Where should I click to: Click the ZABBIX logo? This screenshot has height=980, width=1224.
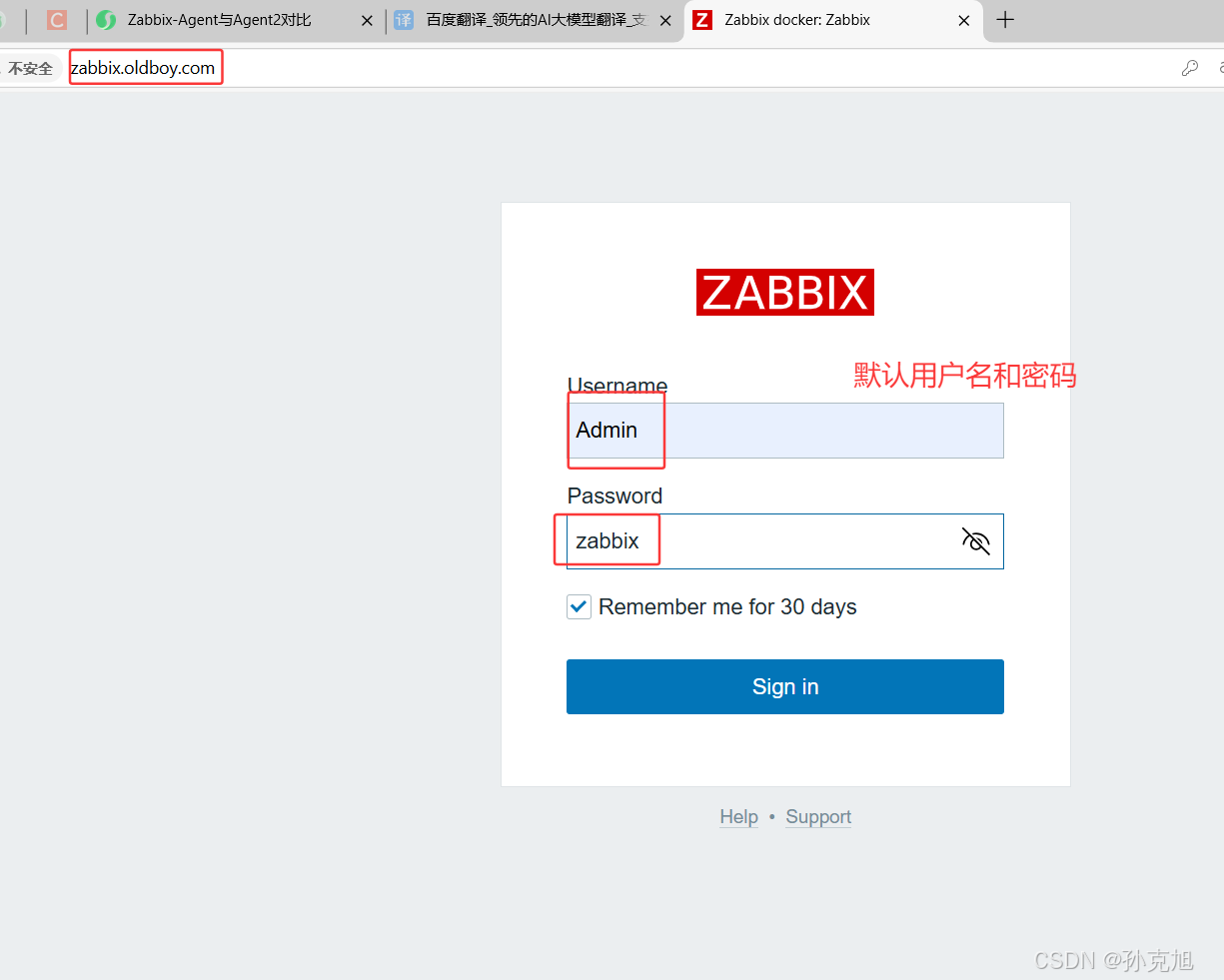pos(785,292)
